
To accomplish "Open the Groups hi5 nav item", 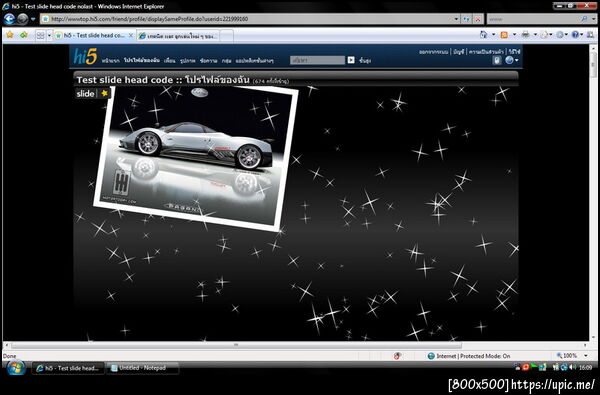I will (x=226, y=60).
